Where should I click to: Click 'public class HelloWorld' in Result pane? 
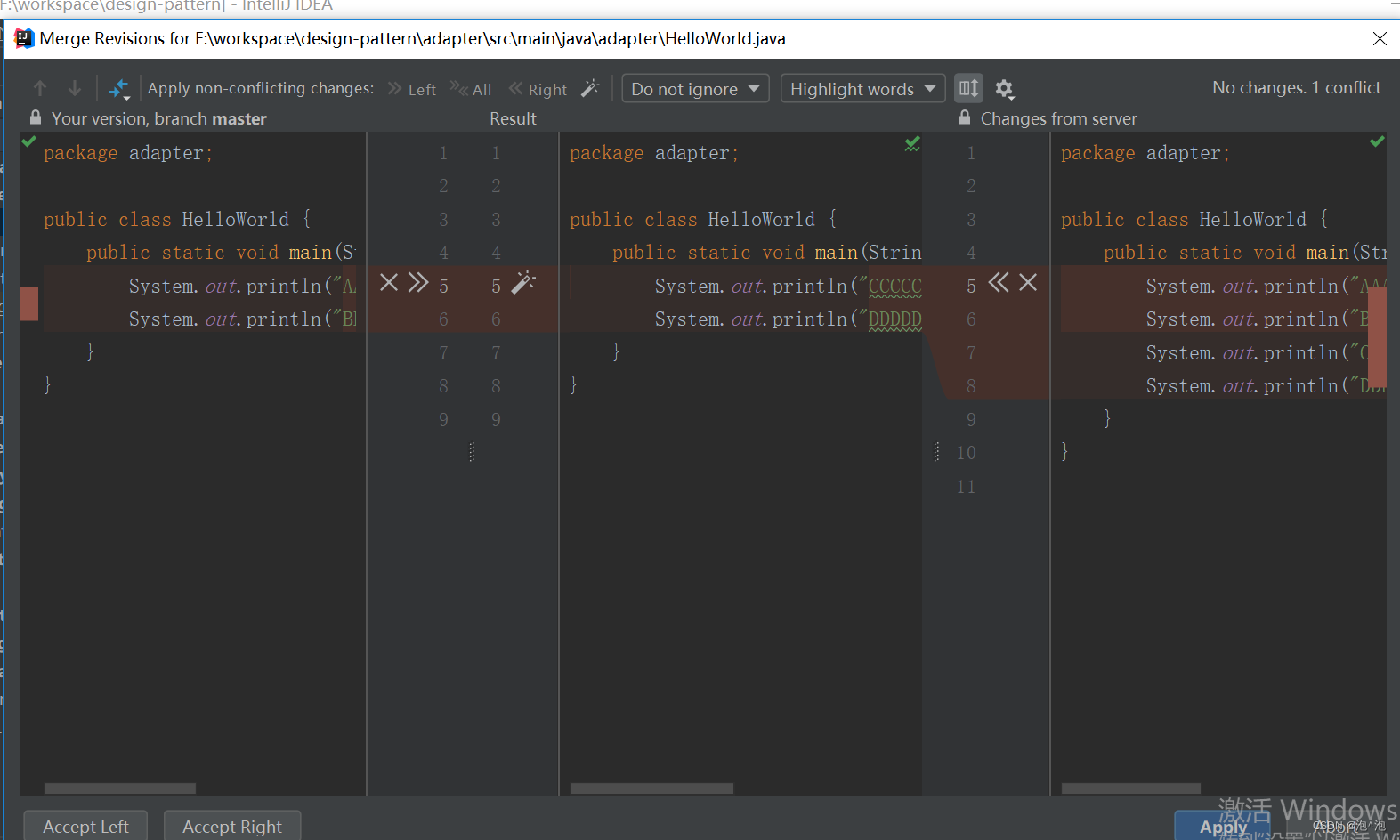point(692,219)
